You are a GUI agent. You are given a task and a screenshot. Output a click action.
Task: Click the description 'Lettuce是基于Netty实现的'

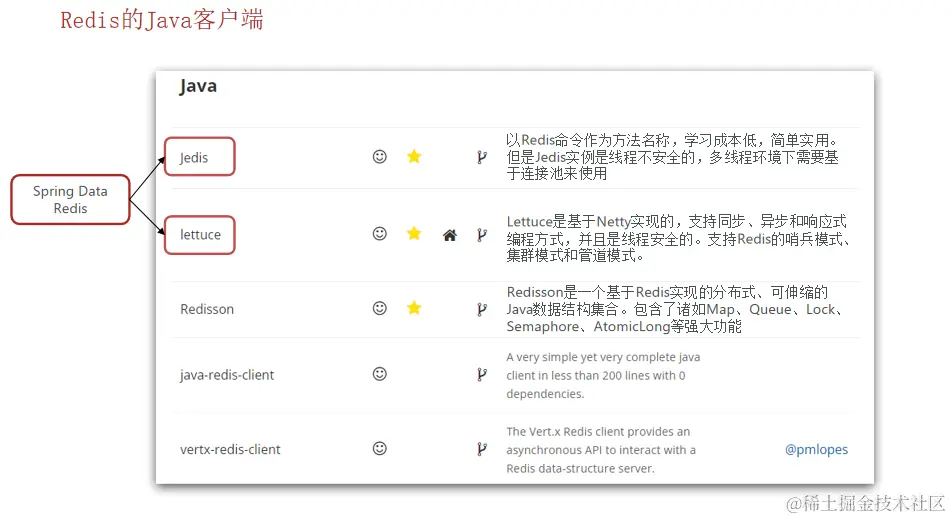pos(679,238)
